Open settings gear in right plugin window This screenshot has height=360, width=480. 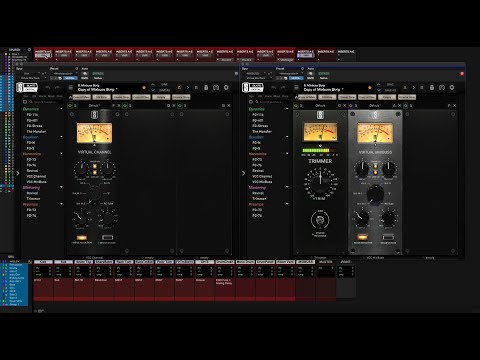click(x=452, y=87)
